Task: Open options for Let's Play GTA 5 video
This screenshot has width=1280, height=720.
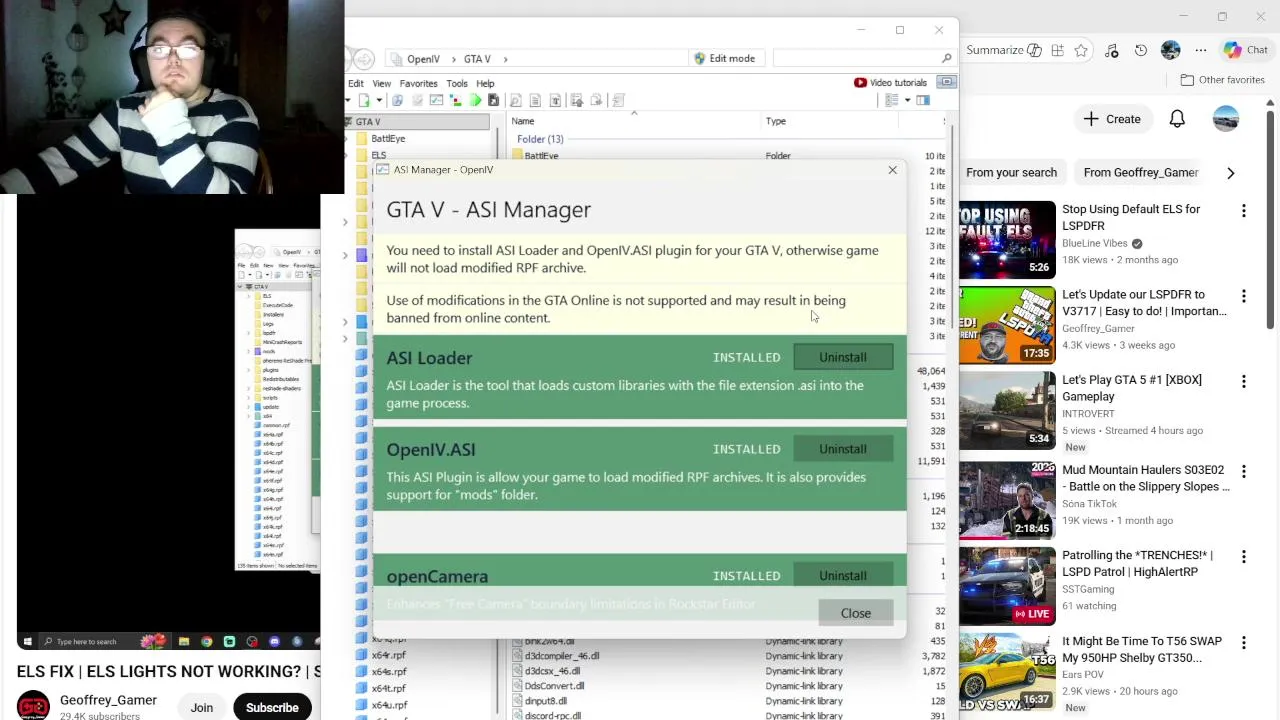Action: [x=1243, y=381]
